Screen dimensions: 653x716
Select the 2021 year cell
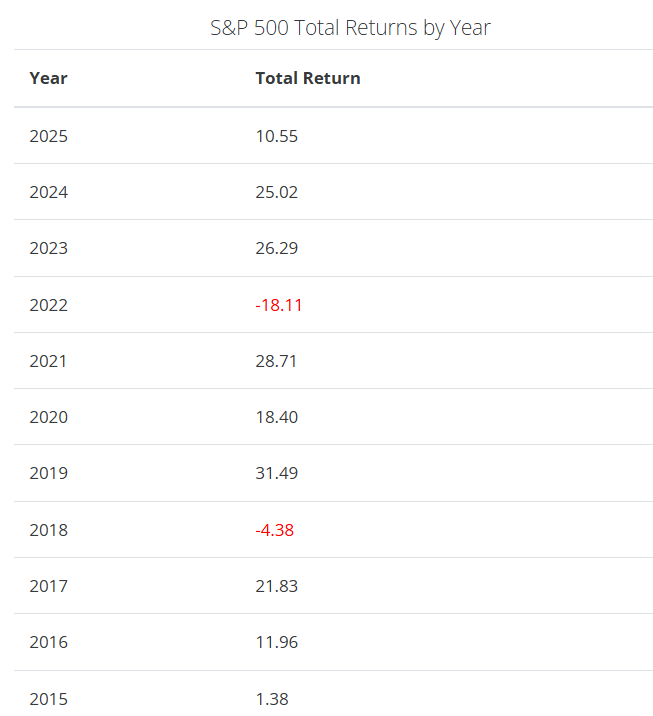coord(48,361)
